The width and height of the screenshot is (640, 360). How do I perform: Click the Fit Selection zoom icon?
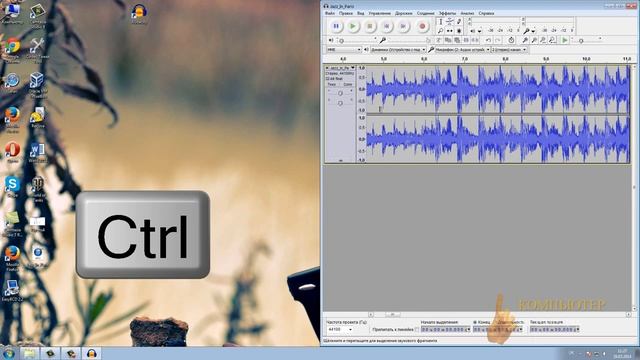(x=543, y=40)
